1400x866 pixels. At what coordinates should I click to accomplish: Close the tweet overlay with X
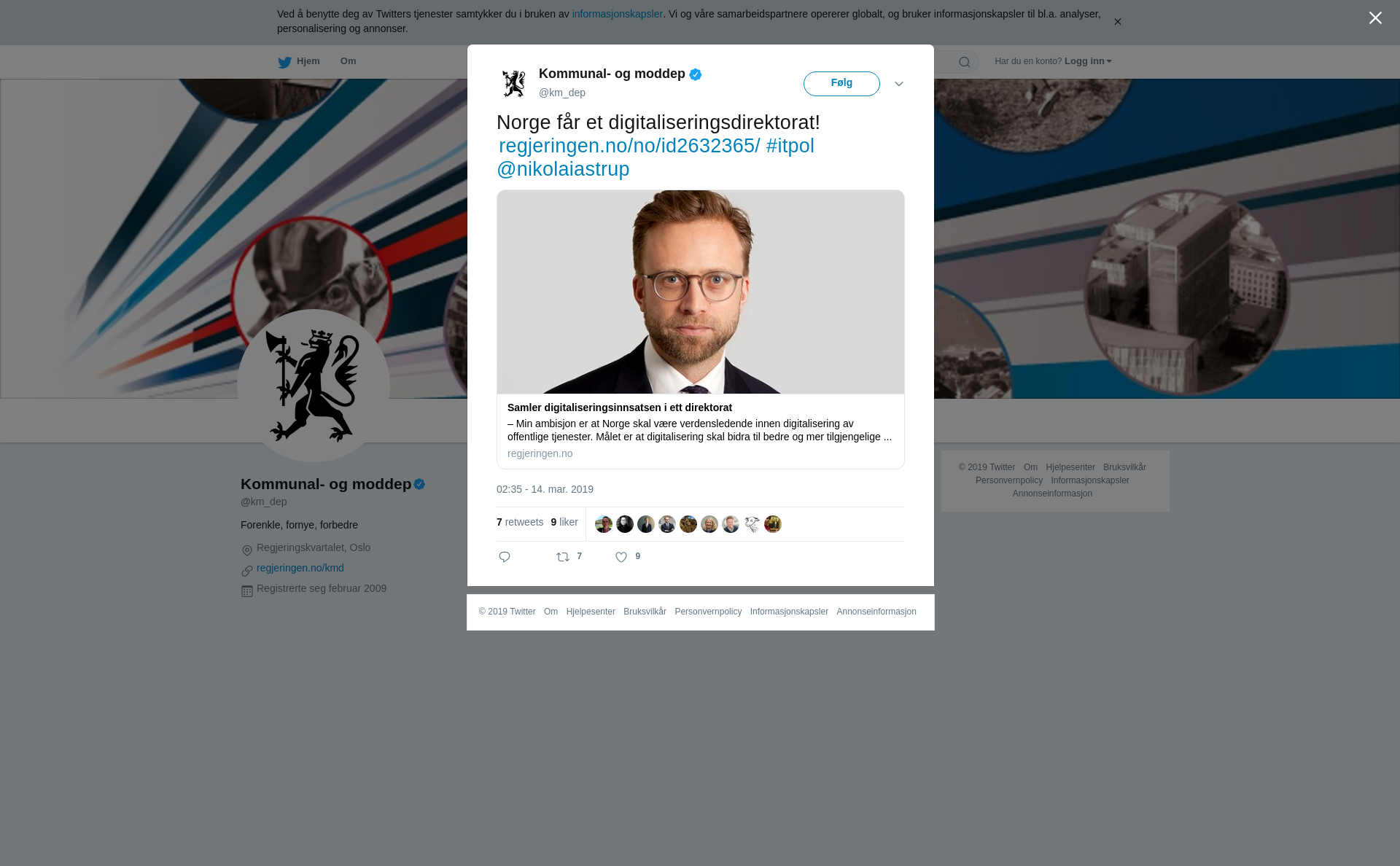[x=1375, y=18]
